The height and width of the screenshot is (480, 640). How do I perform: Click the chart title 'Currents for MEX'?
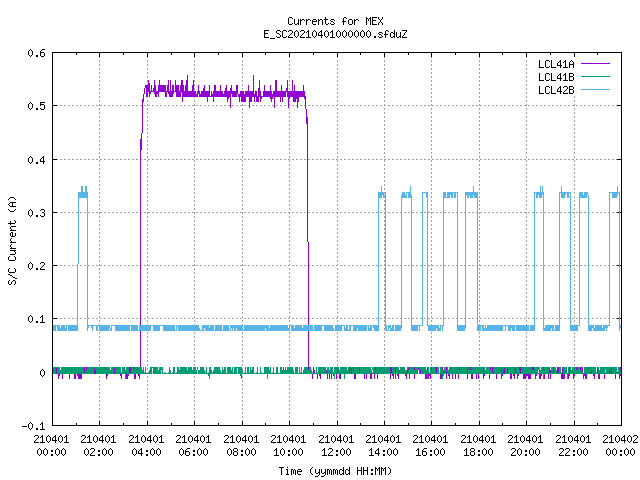pos(335,21)
